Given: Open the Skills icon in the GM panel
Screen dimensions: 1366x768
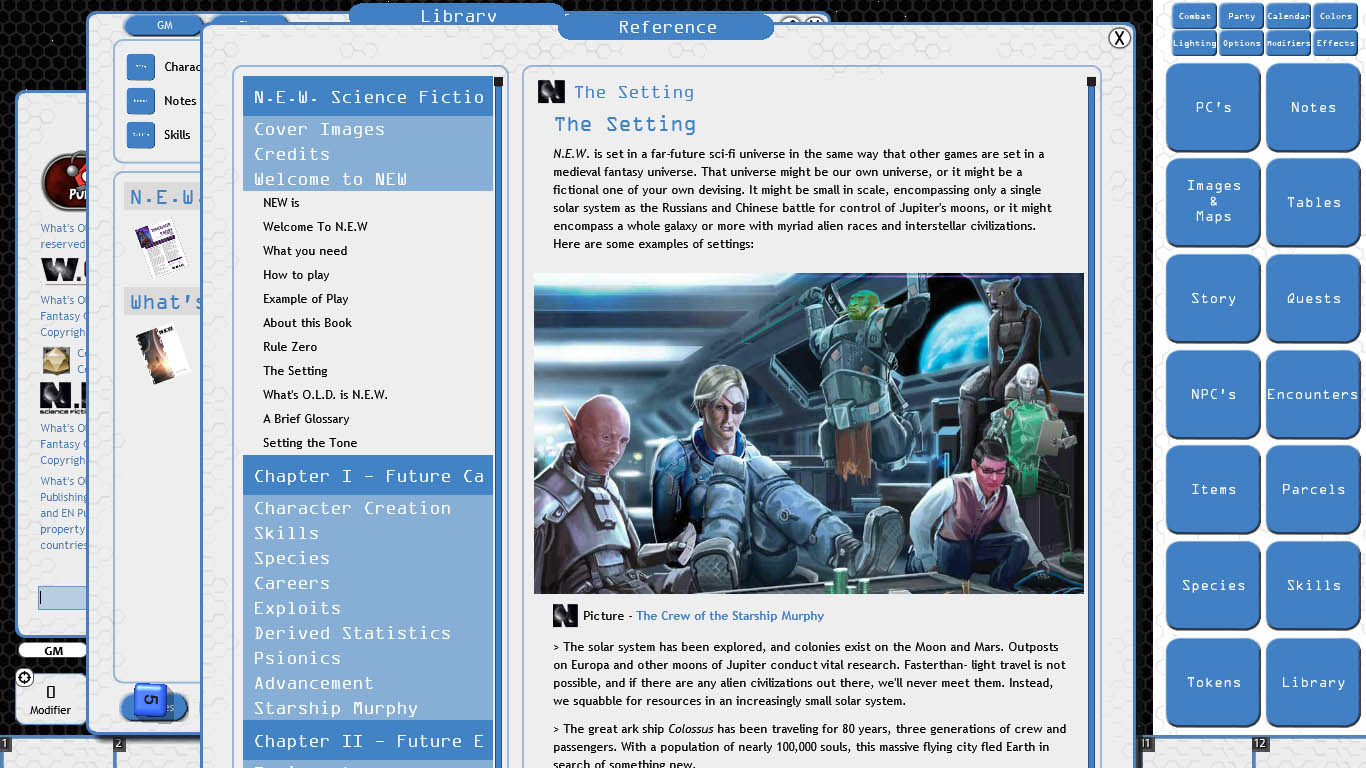Looking at the screenshot, I should click(x=139, y=134).
